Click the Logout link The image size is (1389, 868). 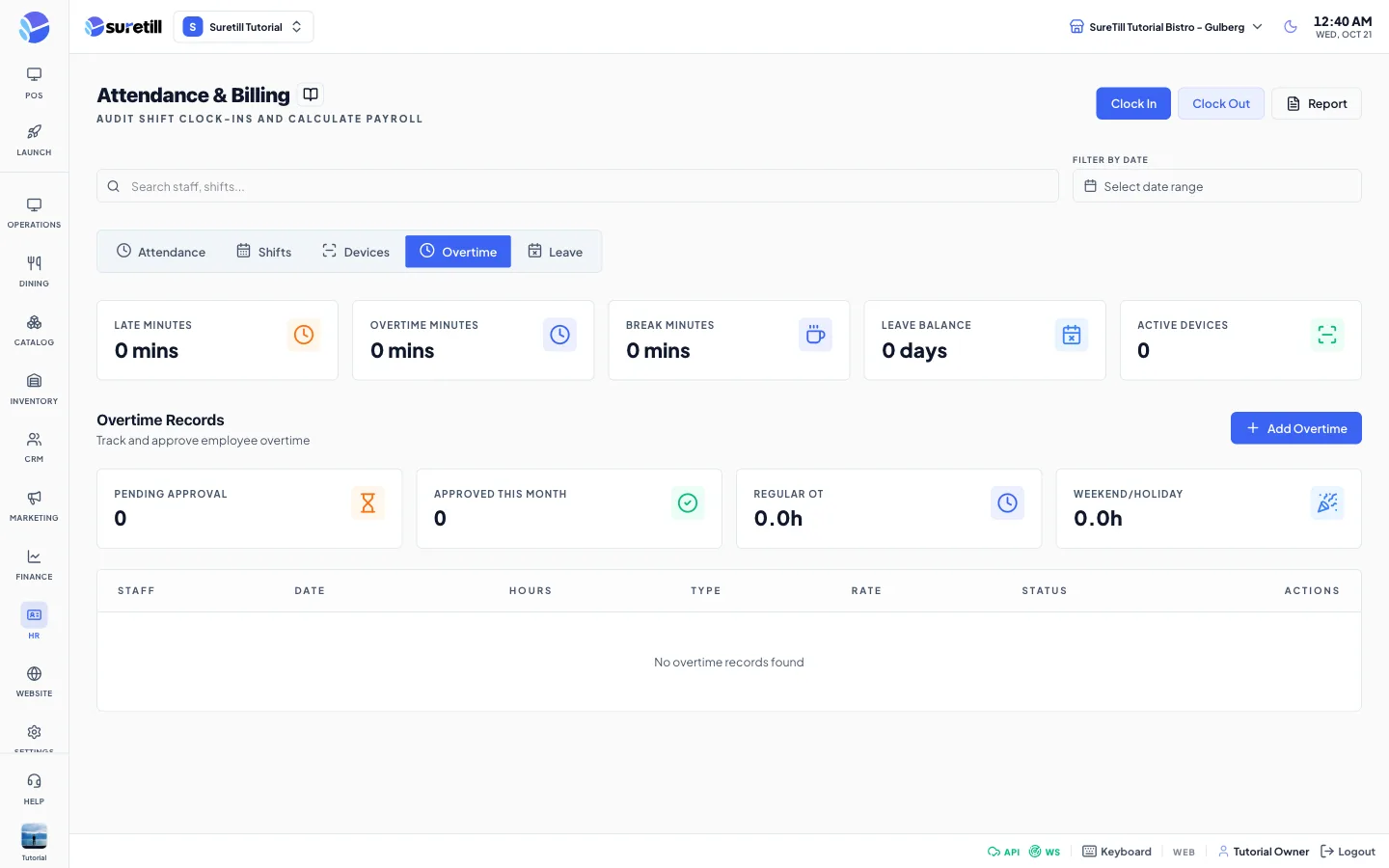[x=1348, y=852]
